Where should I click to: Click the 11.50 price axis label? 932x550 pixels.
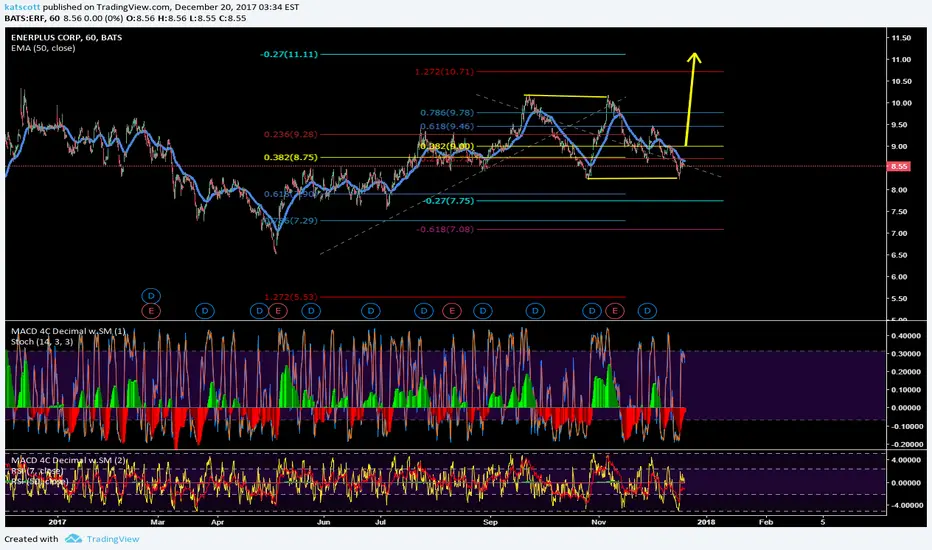pos(901,37)
